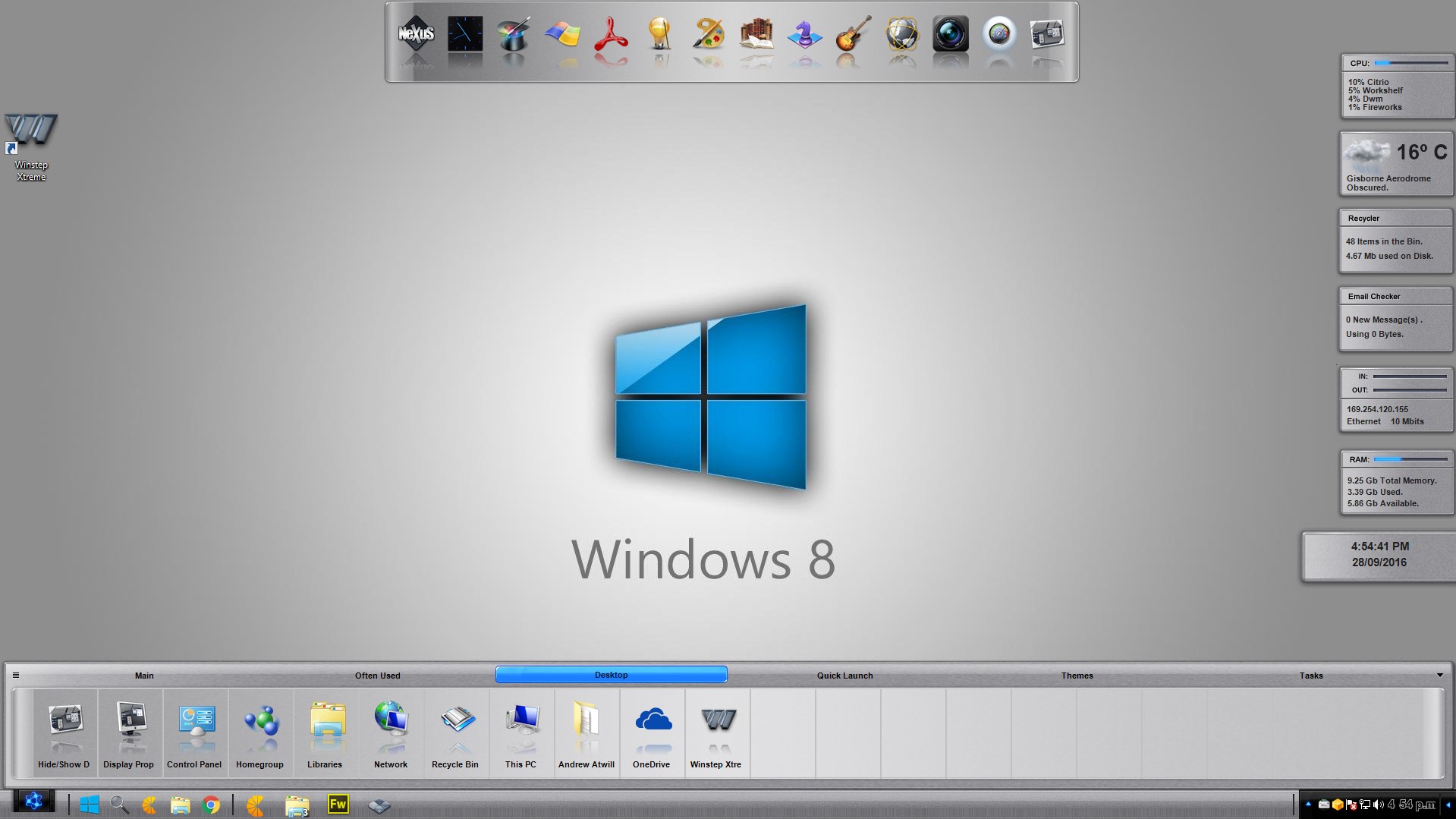Open the guitar icon in the dock
This screenshot has height=819, width=1456.
(853, 34)
